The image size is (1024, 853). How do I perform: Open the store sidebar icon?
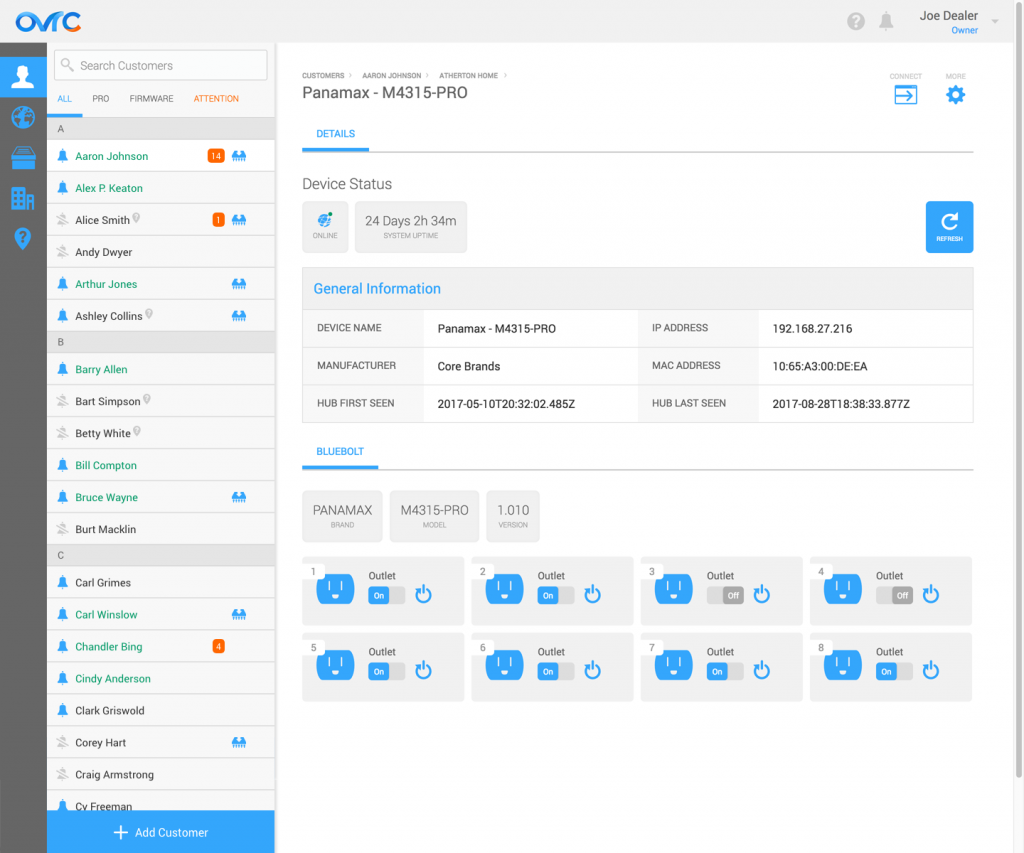coord(23,157)
